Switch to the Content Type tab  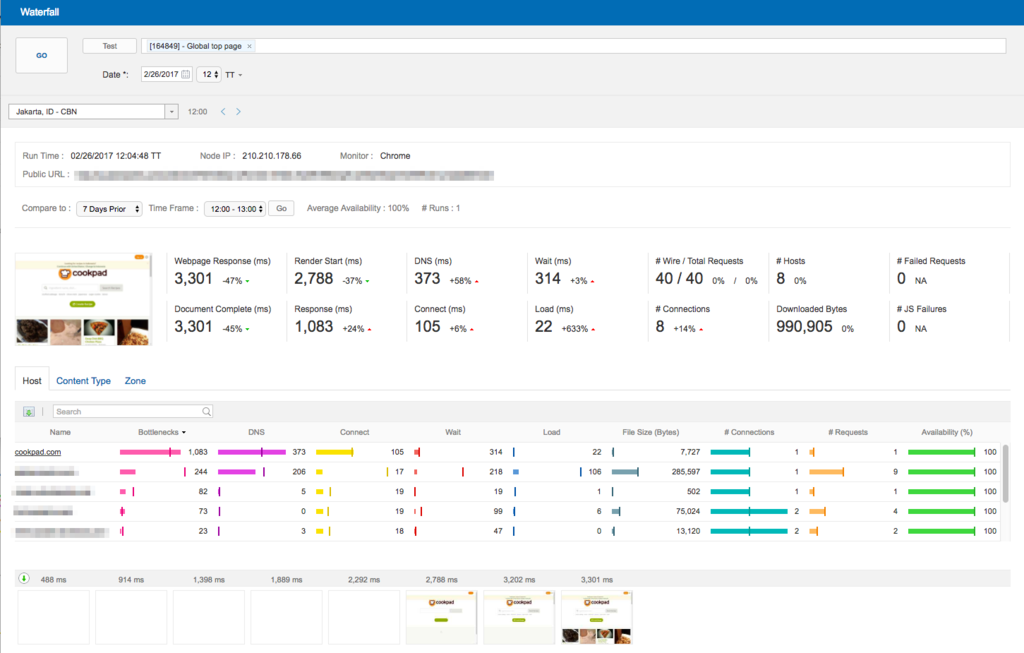(x=83, y=381)
